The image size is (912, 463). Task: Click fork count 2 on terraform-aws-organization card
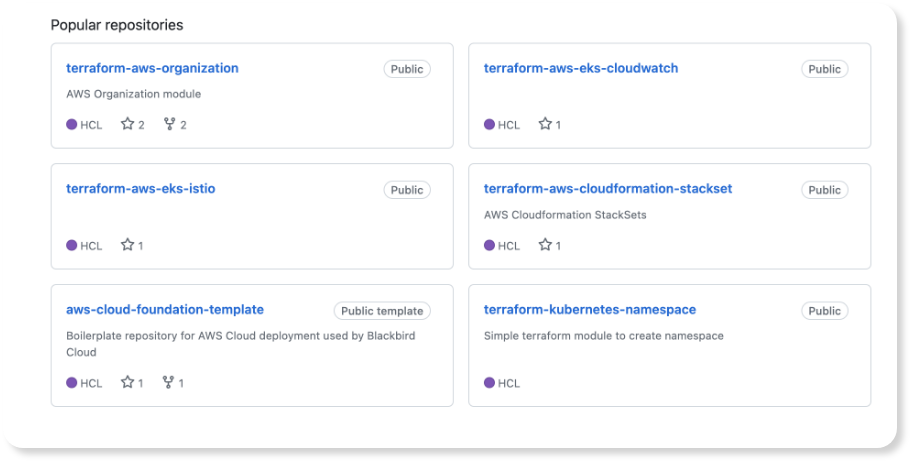tap(183, 125)
